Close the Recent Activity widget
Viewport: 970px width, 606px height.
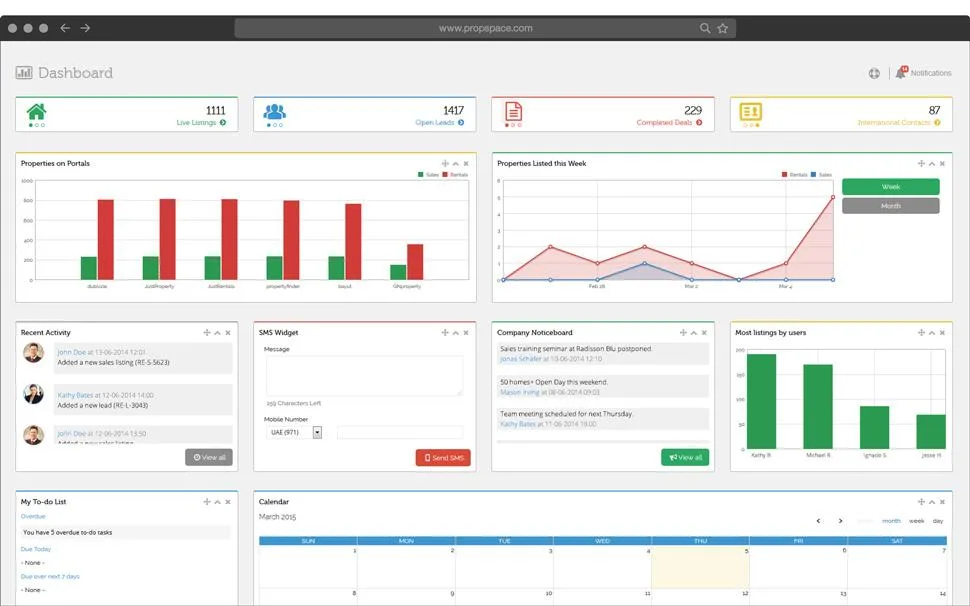(x=228, y=333)
